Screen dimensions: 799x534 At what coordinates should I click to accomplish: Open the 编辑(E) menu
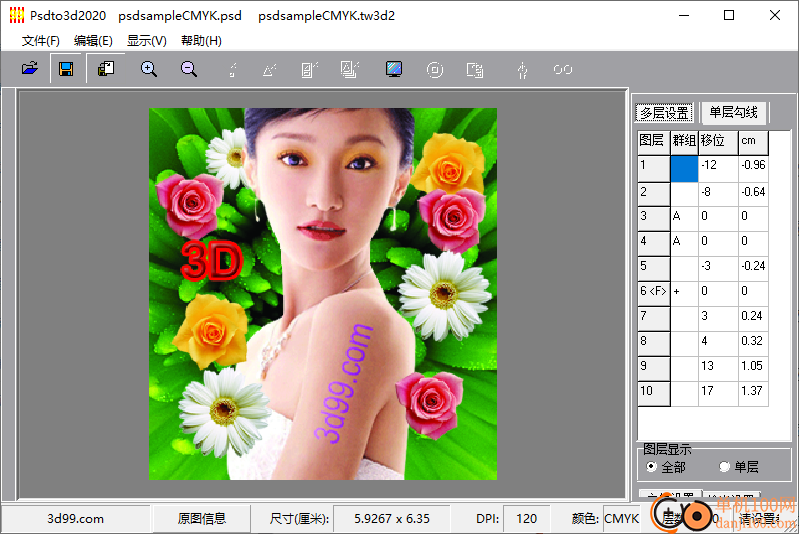tap(93, 41)
